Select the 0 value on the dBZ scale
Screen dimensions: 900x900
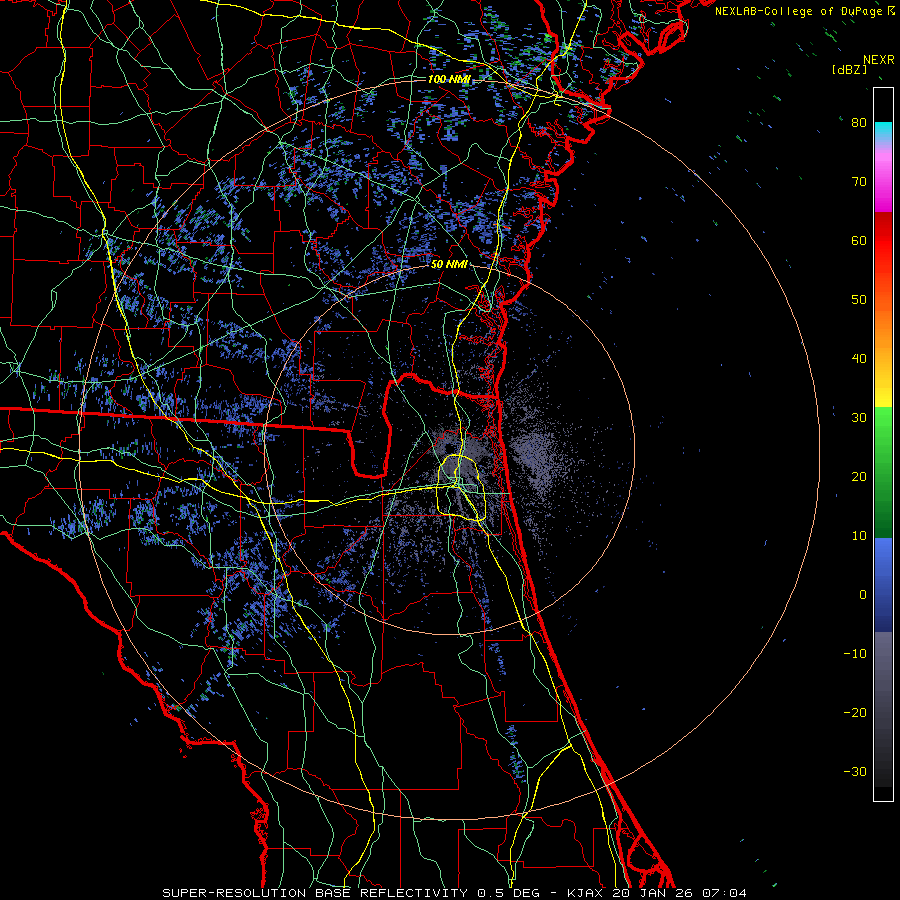coord(863,595)
